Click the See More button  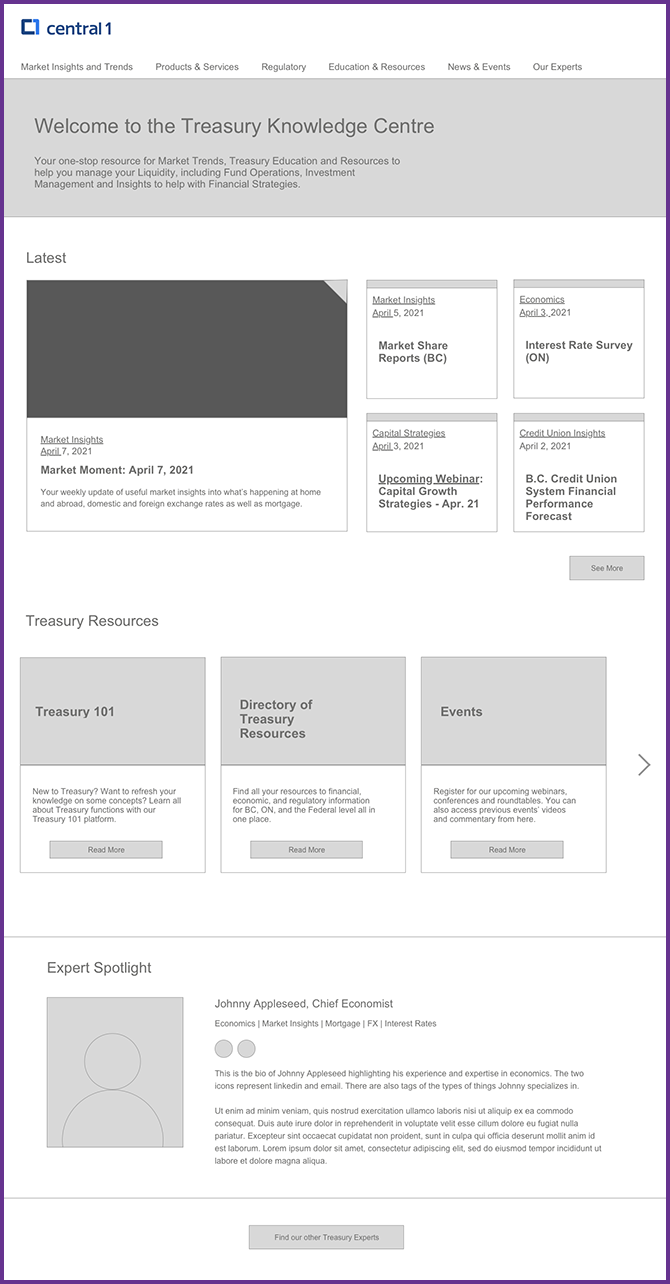coord(607,568)
